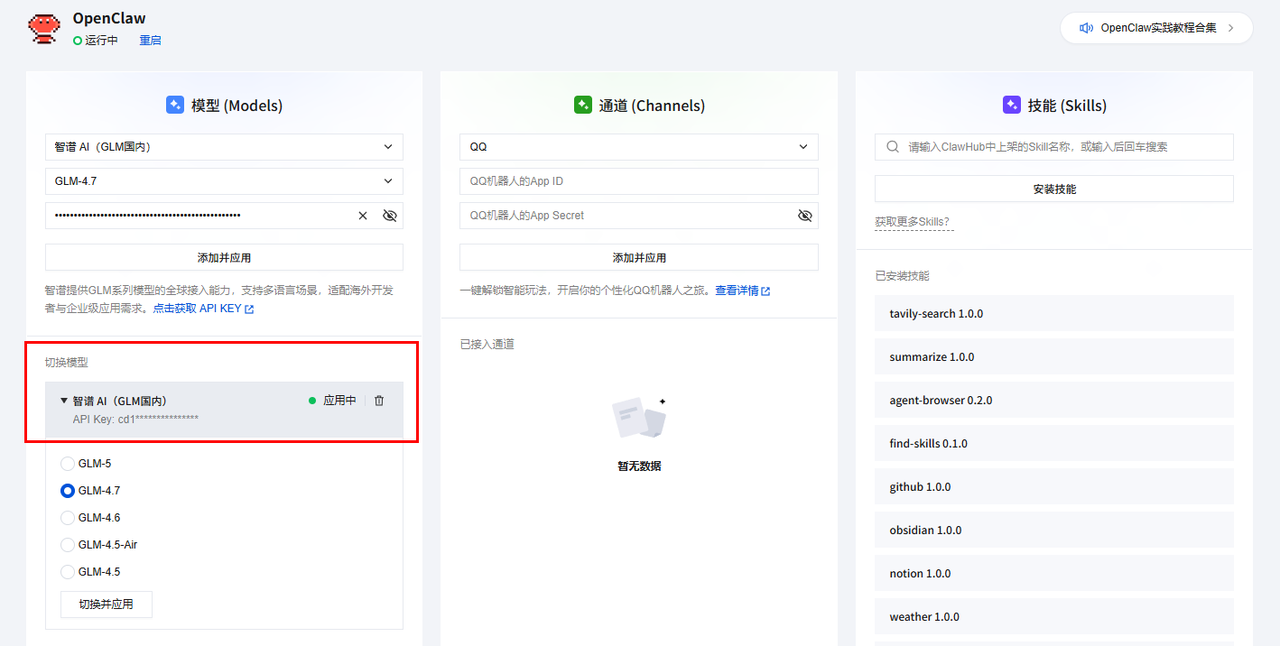
Task: Click the 已接入通道 section label
Action: tap(487, 344)
